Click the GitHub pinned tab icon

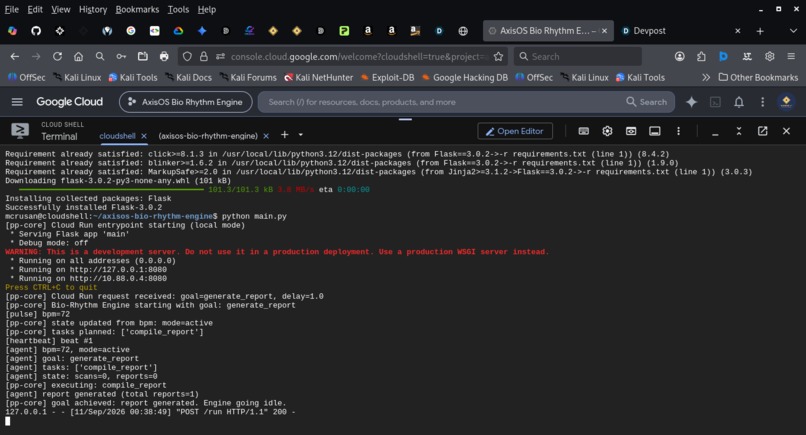click(x=36, y=31)
